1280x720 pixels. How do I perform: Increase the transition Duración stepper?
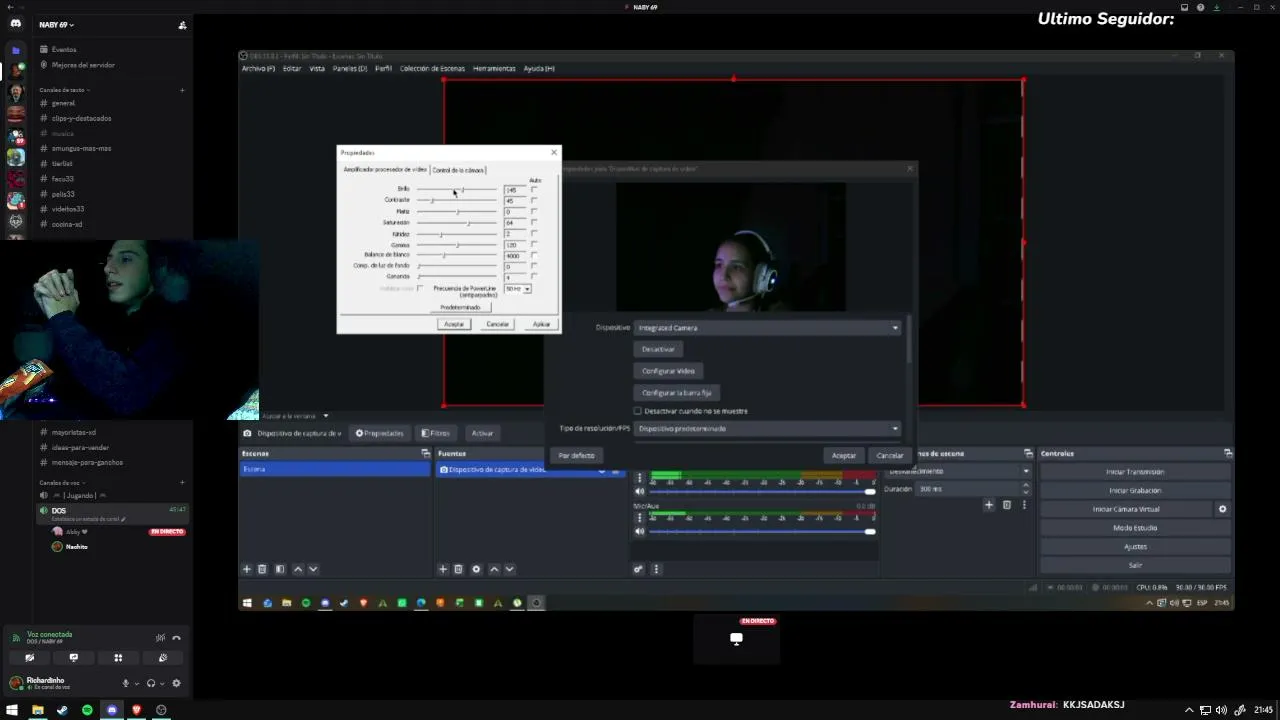(1025, 486)
